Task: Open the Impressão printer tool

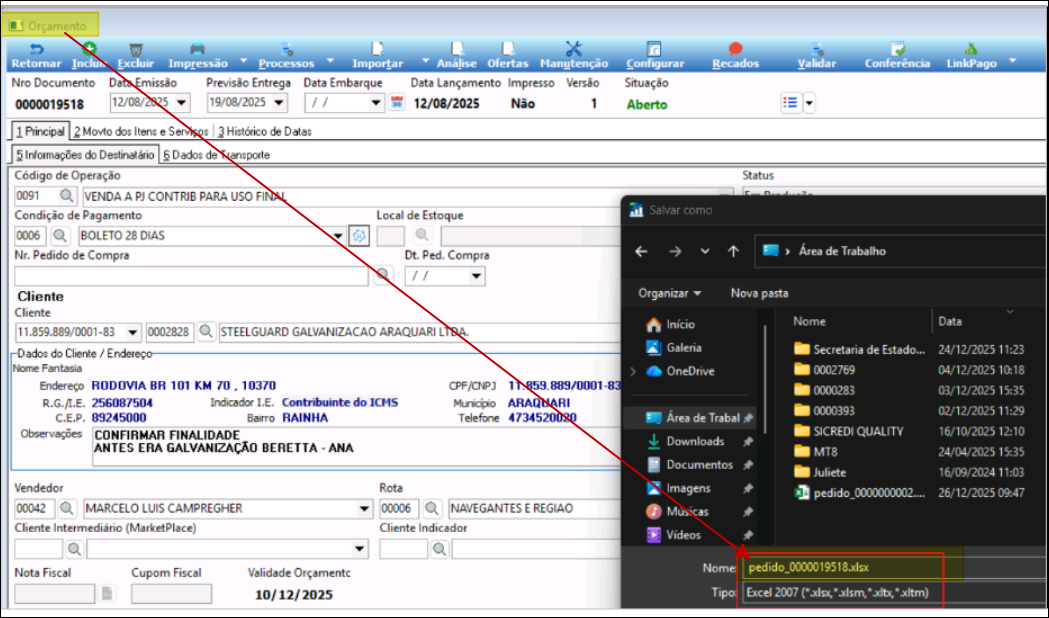Action: pos(197,50)
